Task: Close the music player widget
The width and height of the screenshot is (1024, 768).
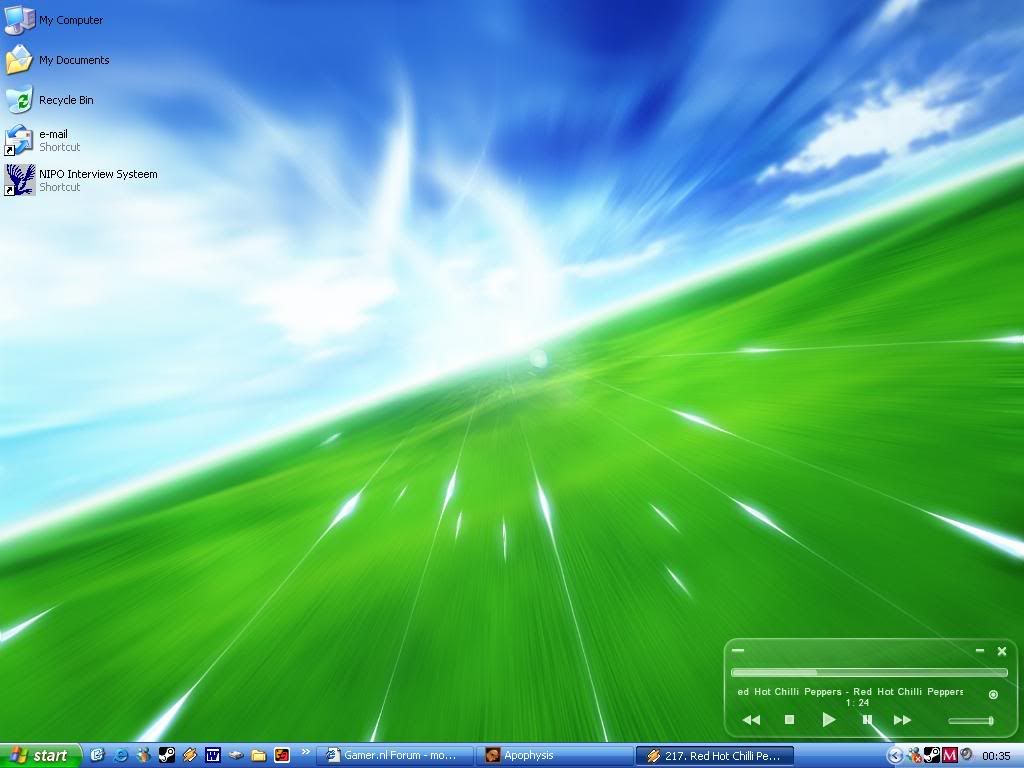Action: [1002, 651]
